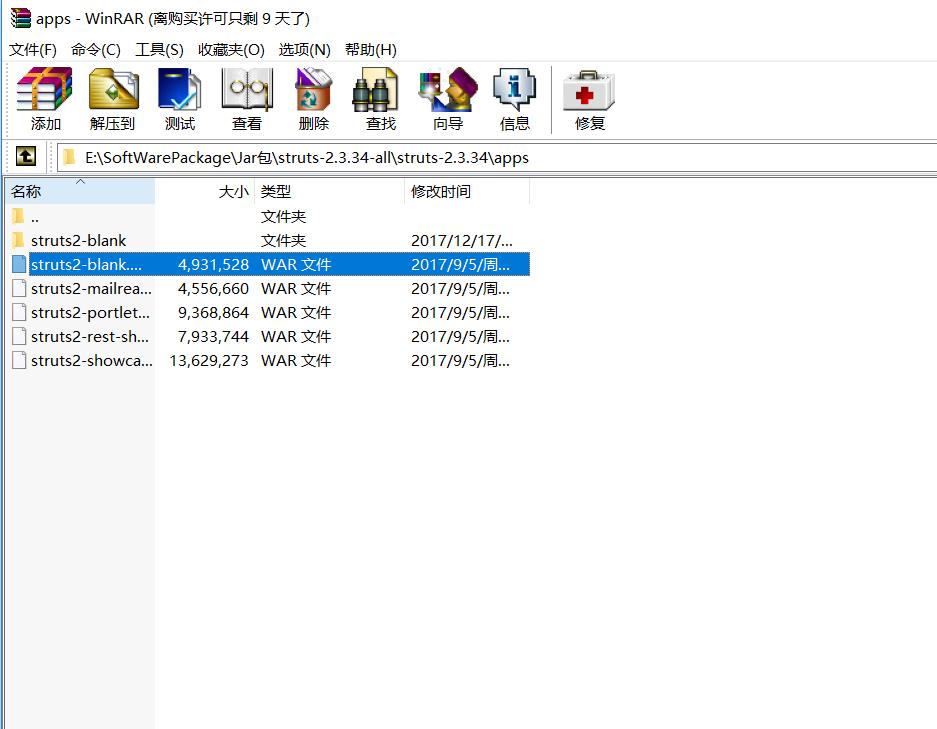The image size is (937, 729).
Task: Select the struts2-showca... file name
Action: (x=91, y=360)
